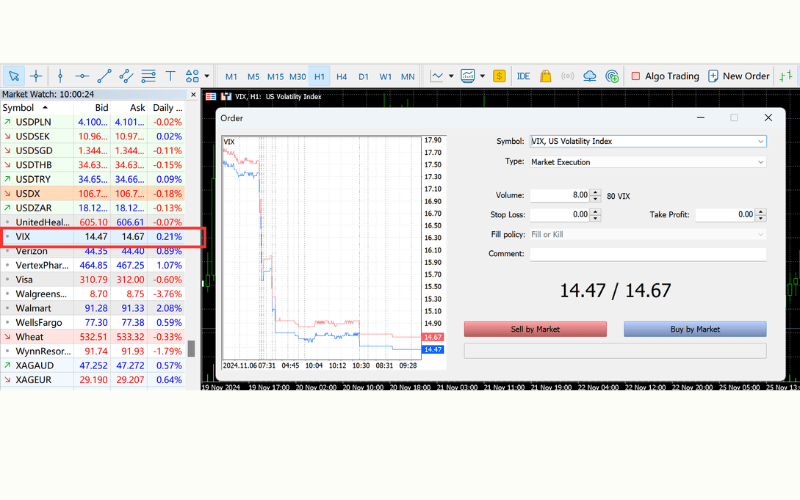The height and width of the screenshot is (500, 800).
Task: Toggle Algo Trading on
Action: [665, 76]
